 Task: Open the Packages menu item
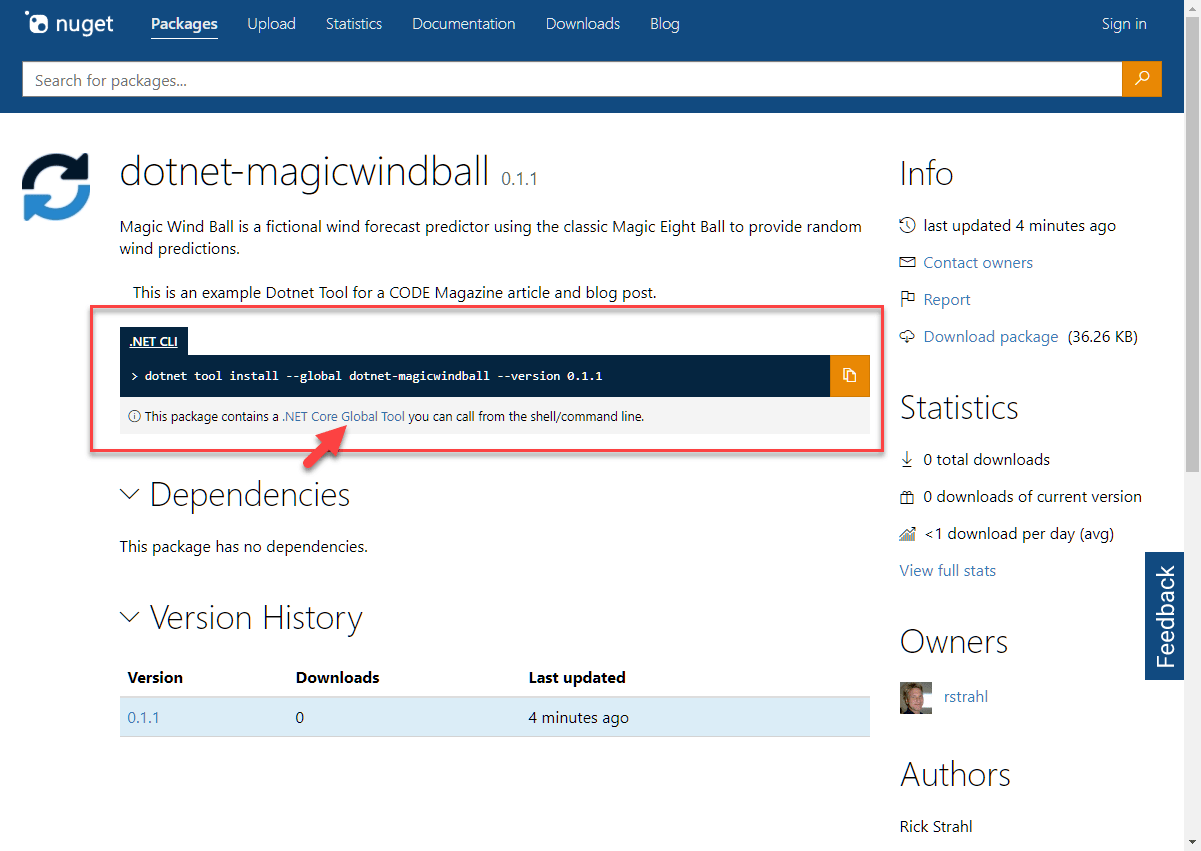click(184, 24)
